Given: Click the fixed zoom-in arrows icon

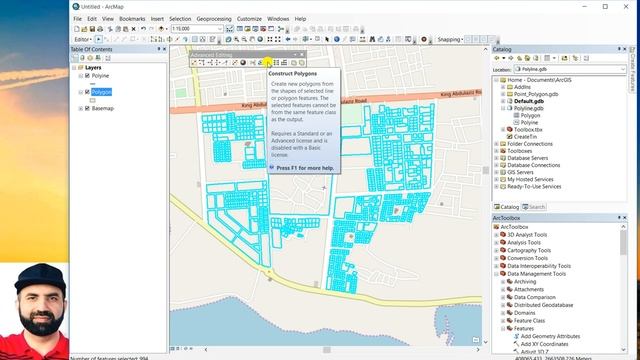Looking at the screenshot, I should [270, 40].
